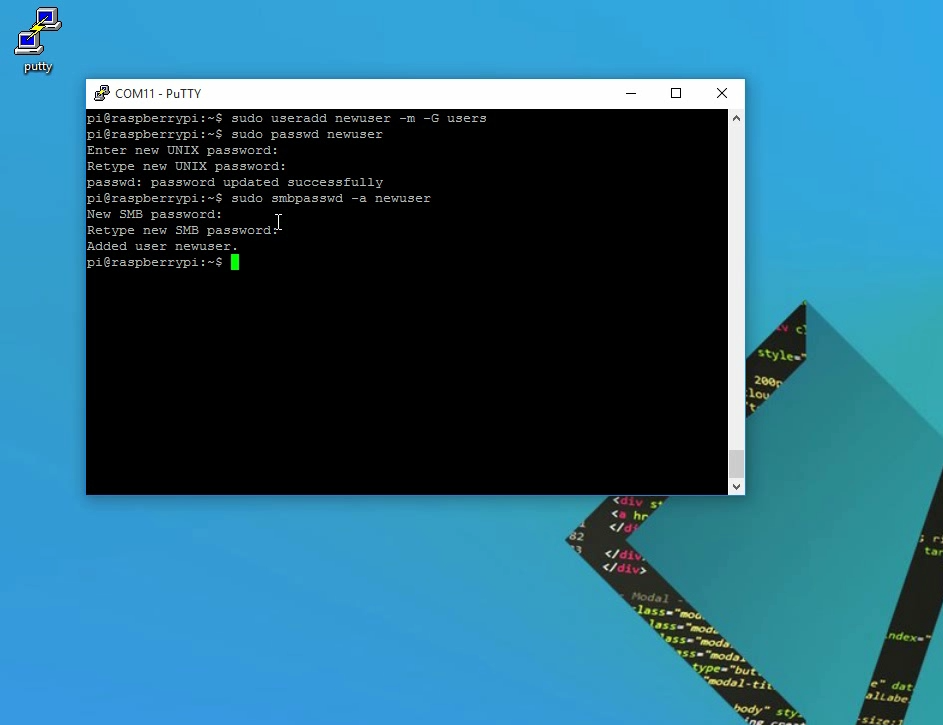Click the terminal scrollbar up arrow
This screenshot has height=725, width=943.
tap(736, 118)
